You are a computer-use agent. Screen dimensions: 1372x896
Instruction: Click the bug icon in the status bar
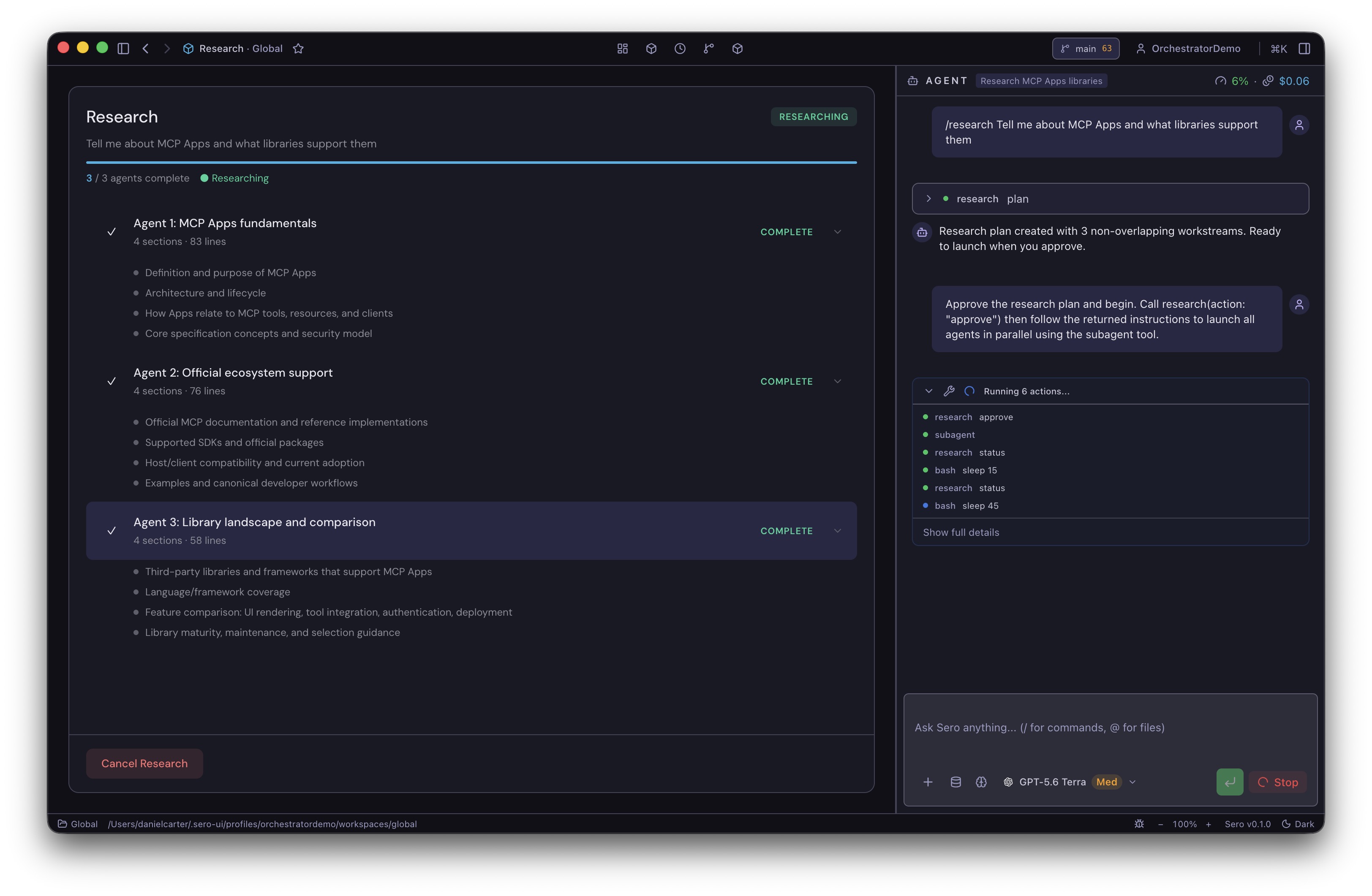[x=1139, y=824]
